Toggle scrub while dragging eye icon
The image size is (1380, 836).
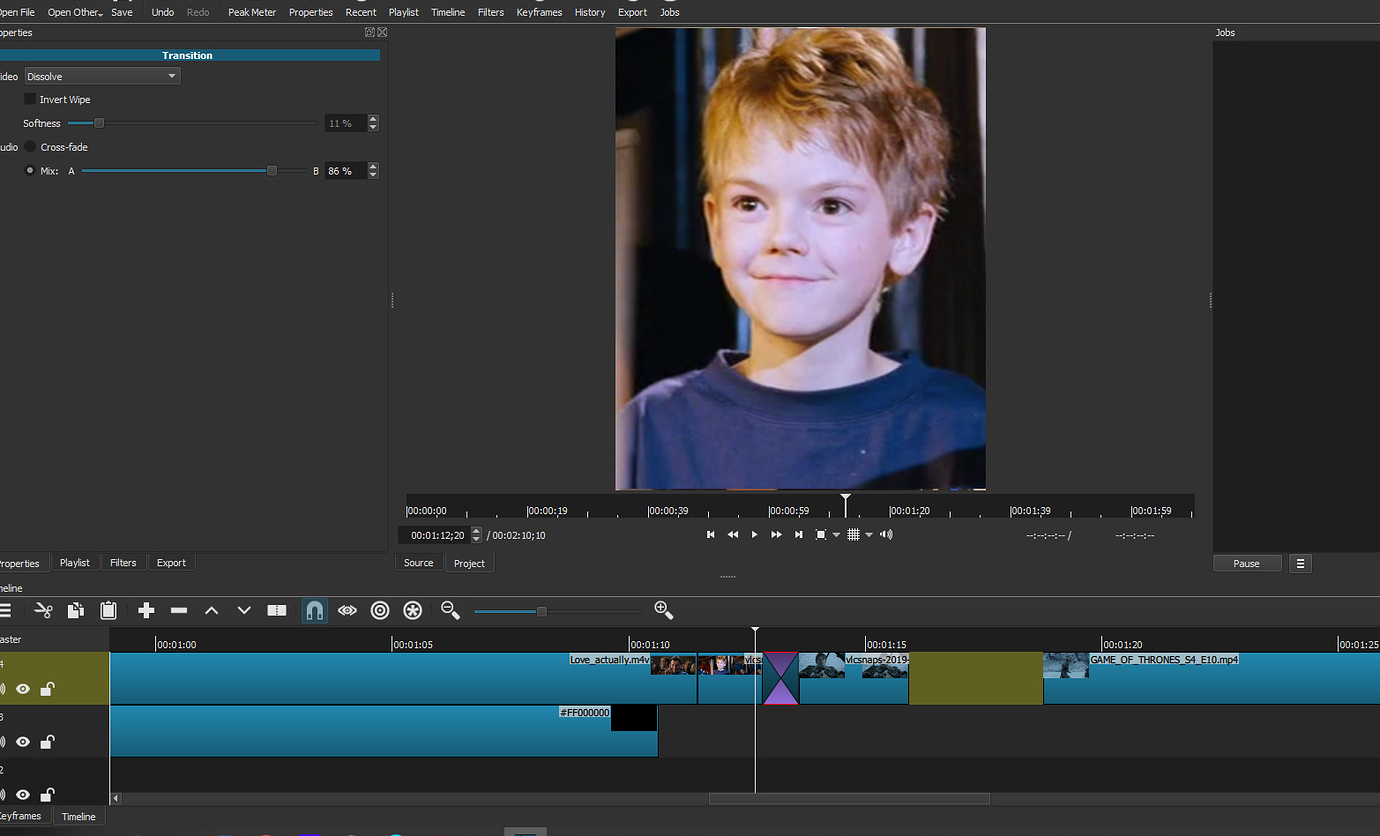pyautogui.click(x=347, y=610)
